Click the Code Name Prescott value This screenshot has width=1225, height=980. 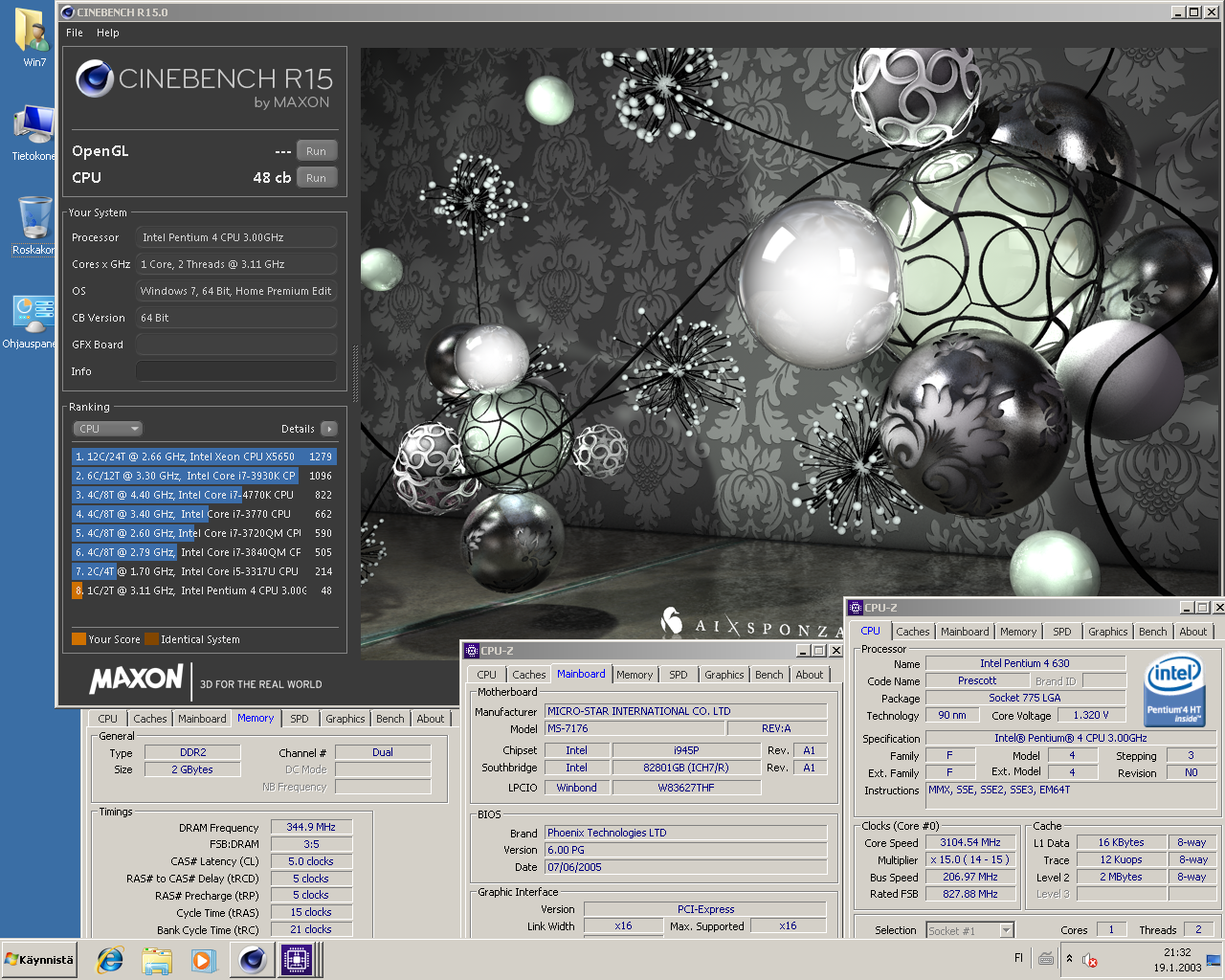(976, 681)
